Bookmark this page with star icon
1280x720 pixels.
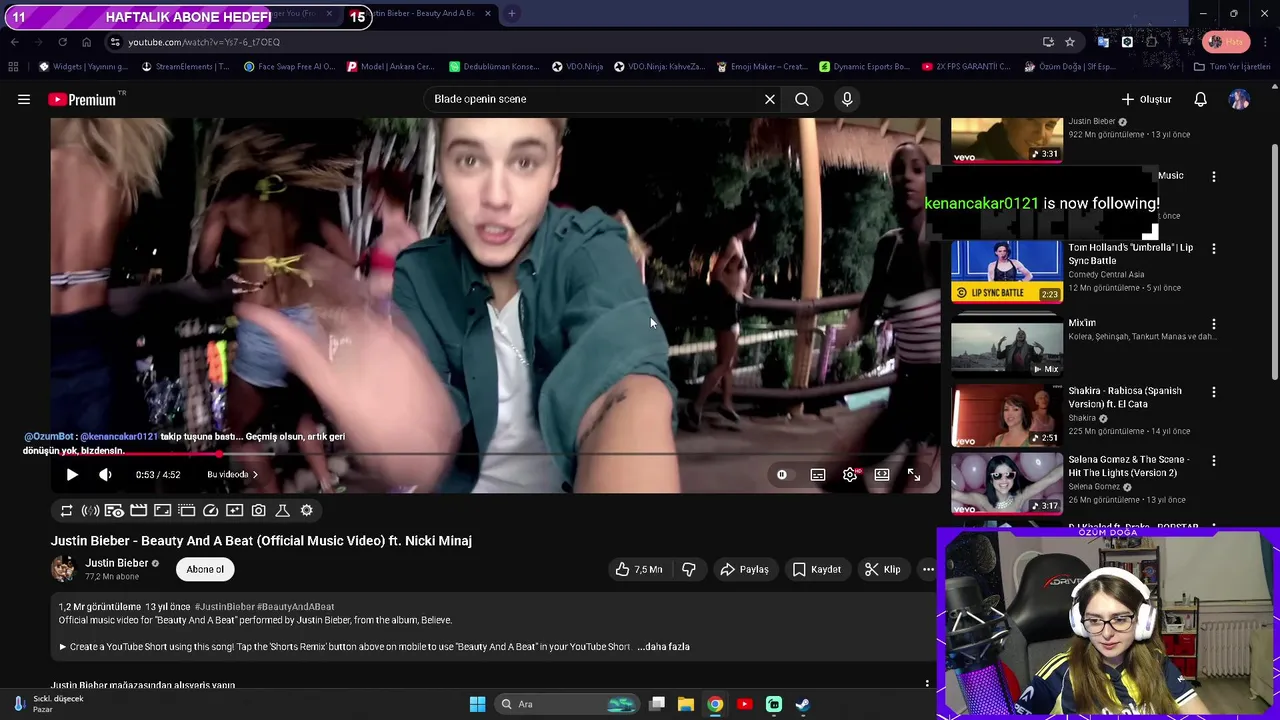(1070, 42)
